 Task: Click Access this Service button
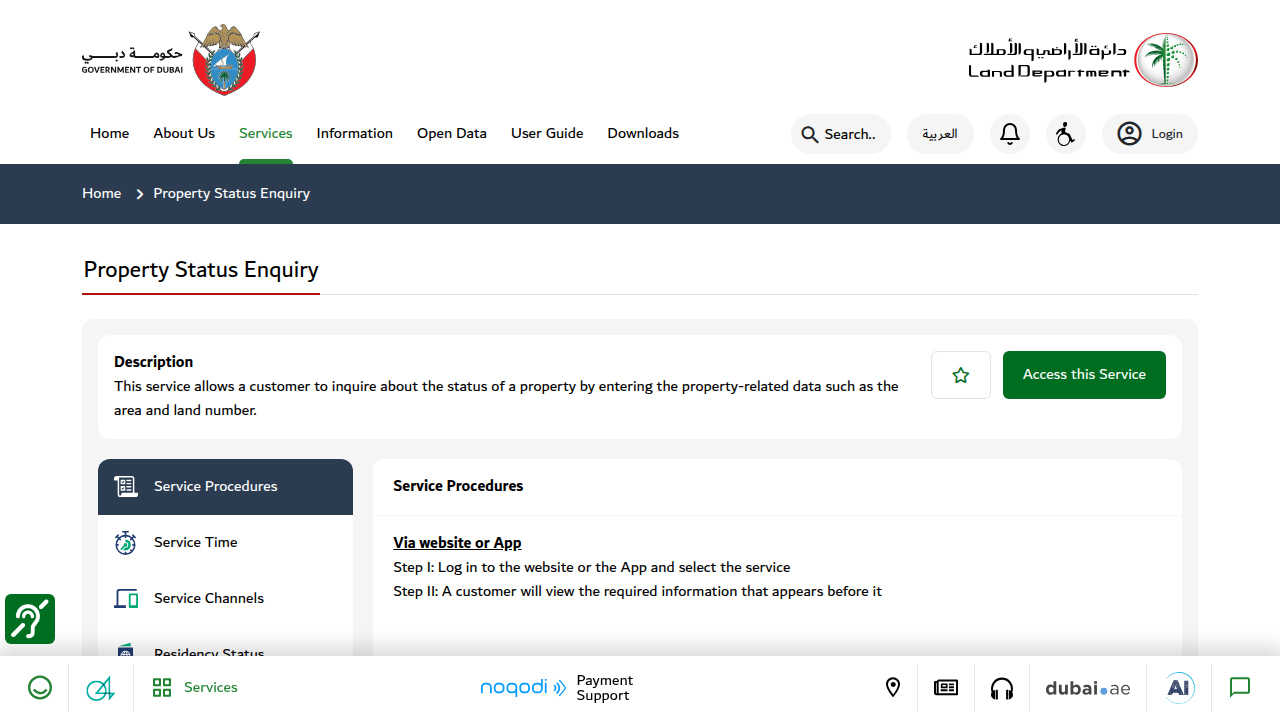[1084, 375]
